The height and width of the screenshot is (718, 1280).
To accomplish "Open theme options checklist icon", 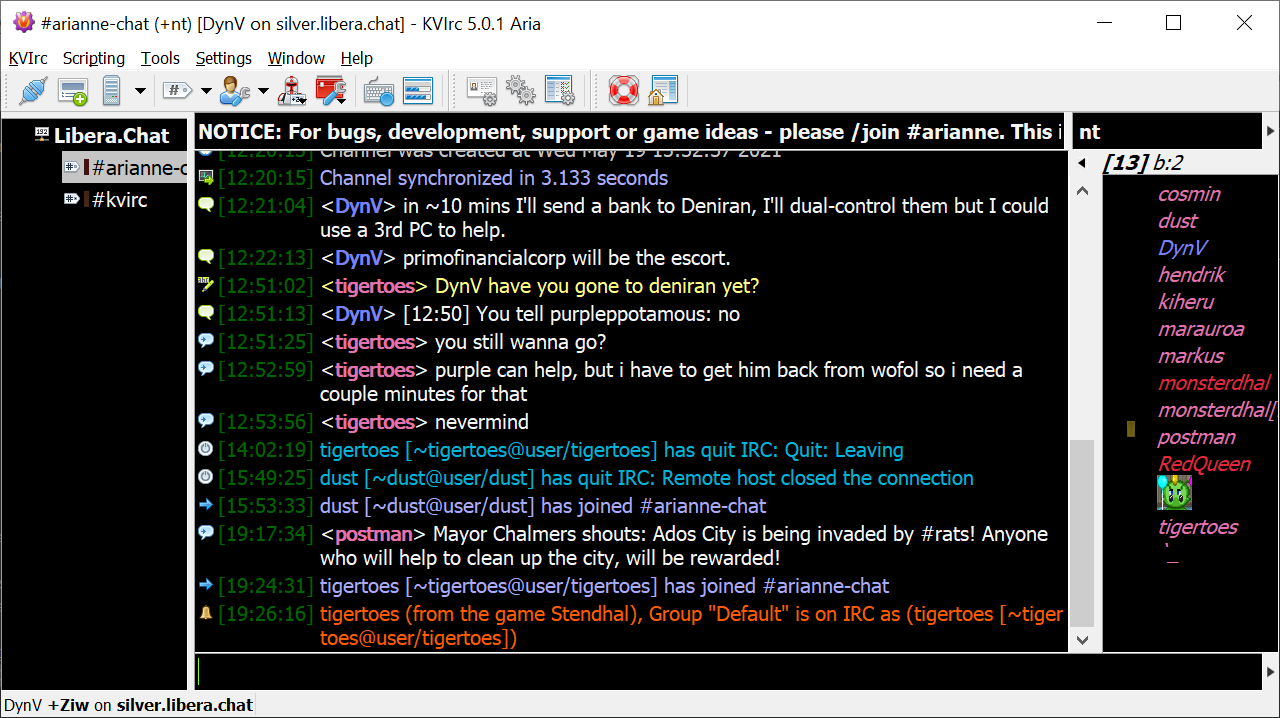I will coord(559,91).
